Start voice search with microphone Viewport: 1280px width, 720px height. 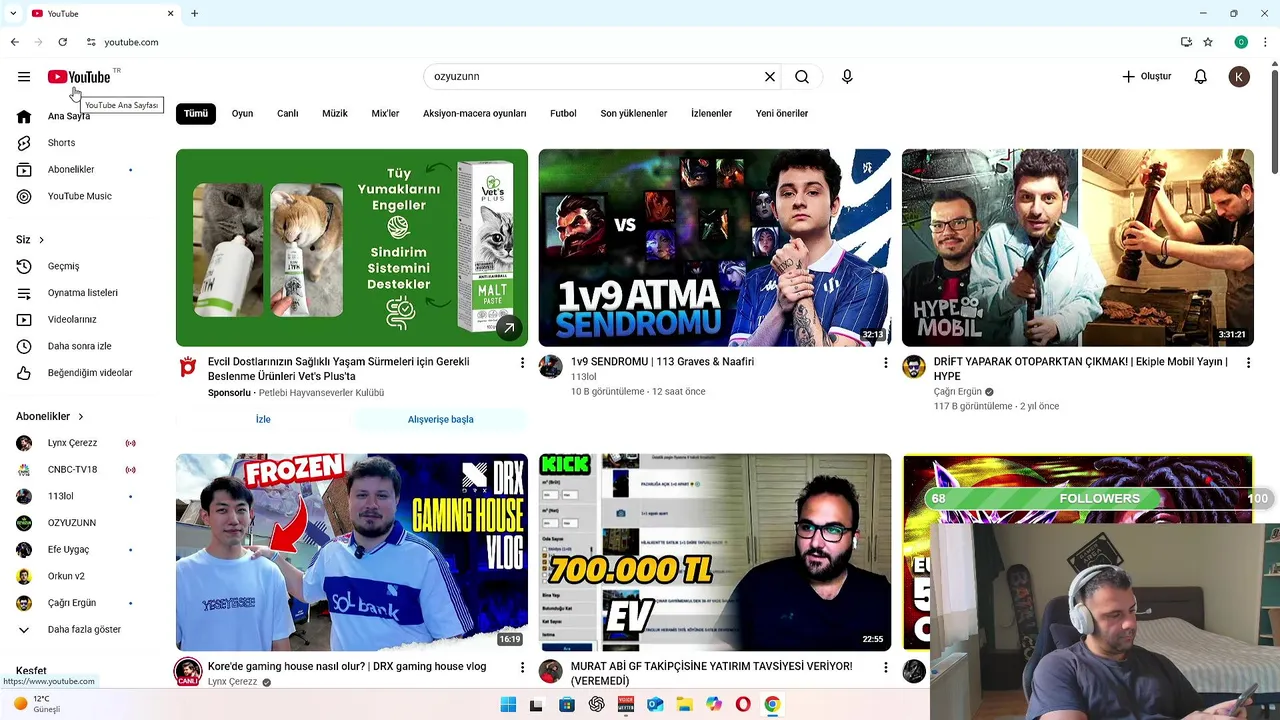click(x=847, y=76)
